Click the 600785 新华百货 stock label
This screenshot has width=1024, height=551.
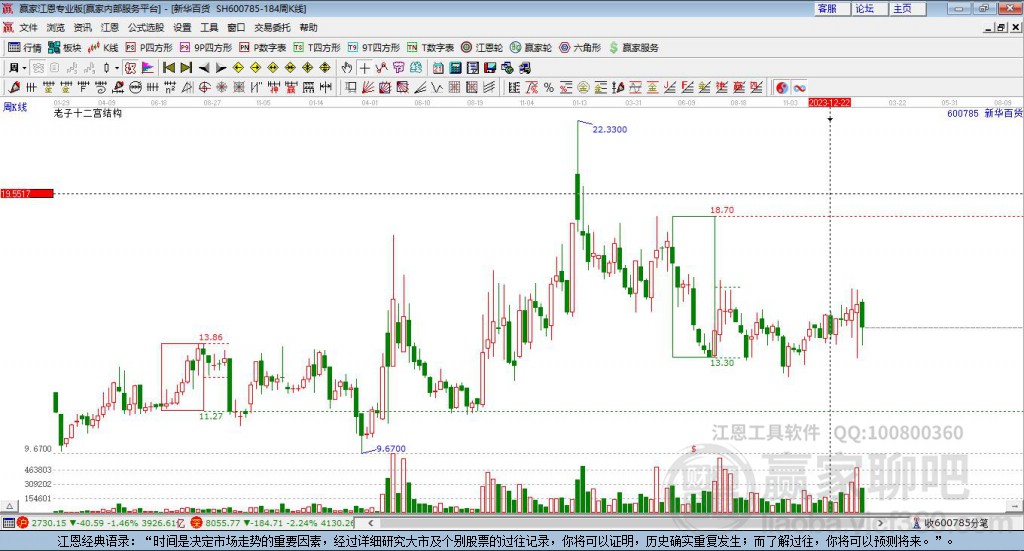click(985, 113)
